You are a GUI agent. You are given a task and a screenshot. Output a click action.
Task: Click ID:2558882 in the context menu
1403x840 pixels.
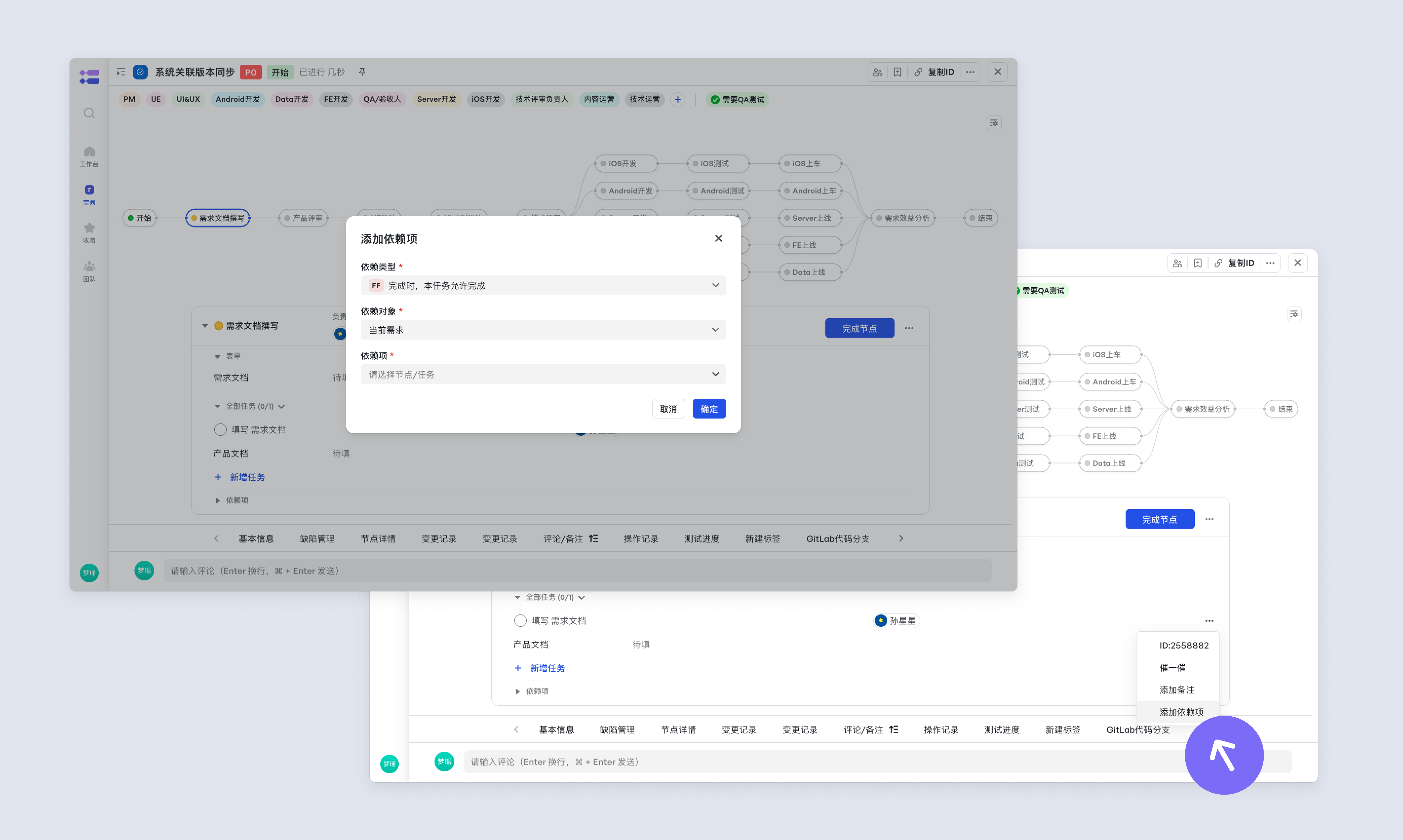(x=1178, y=645)
